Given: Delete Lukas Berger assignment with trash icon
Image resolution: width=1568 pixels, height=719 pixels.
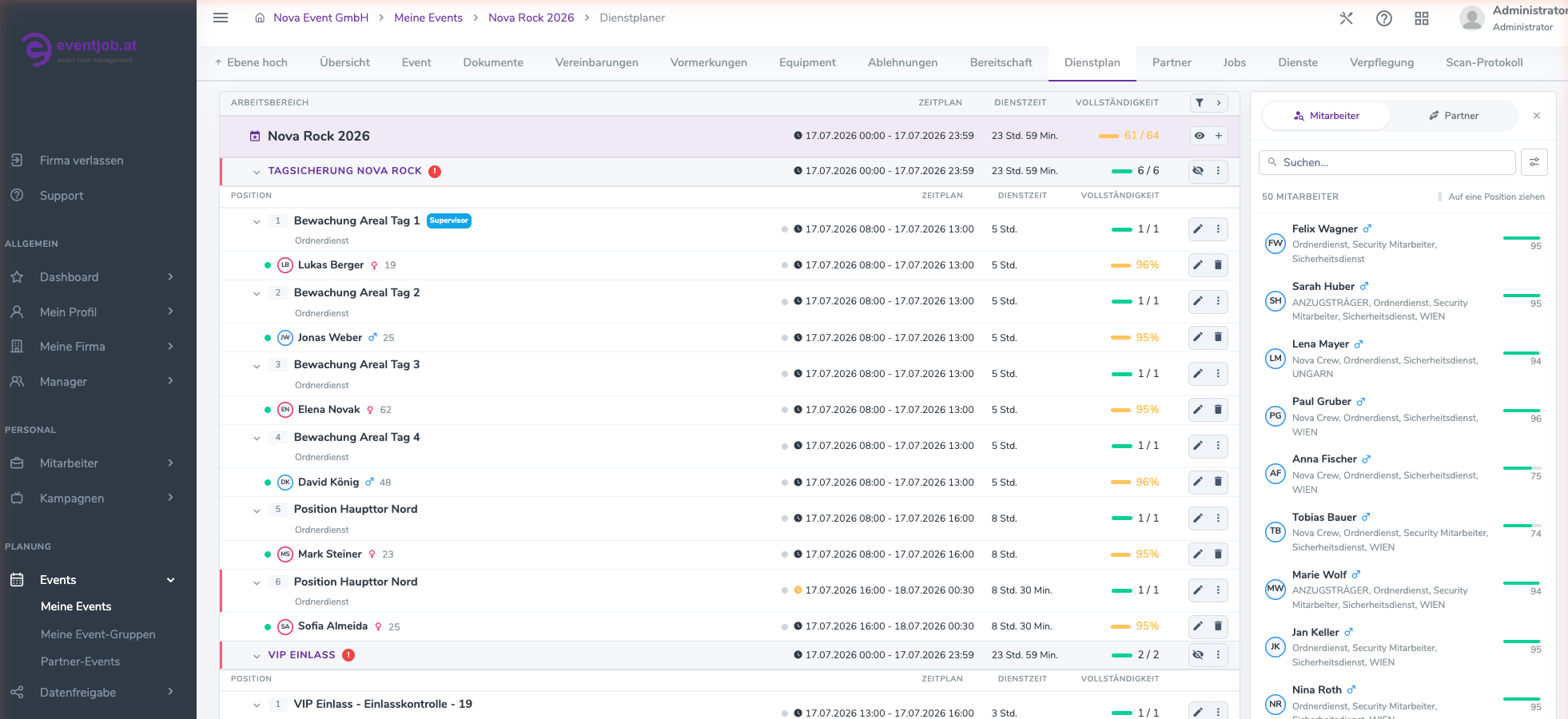Looking at the screenshot, I should (x=1219, y=265).
